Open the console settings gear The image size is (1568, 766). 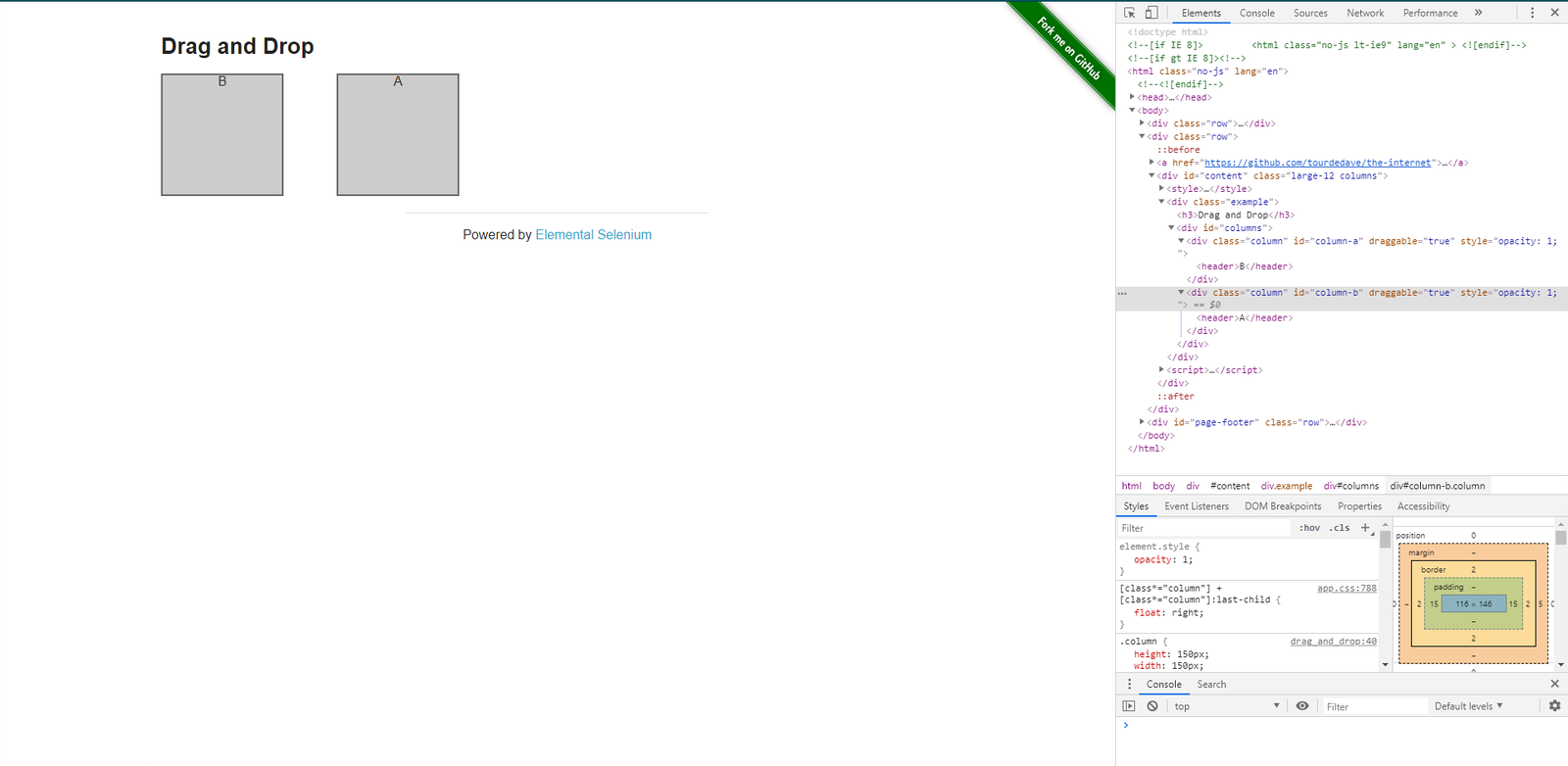1554,706
